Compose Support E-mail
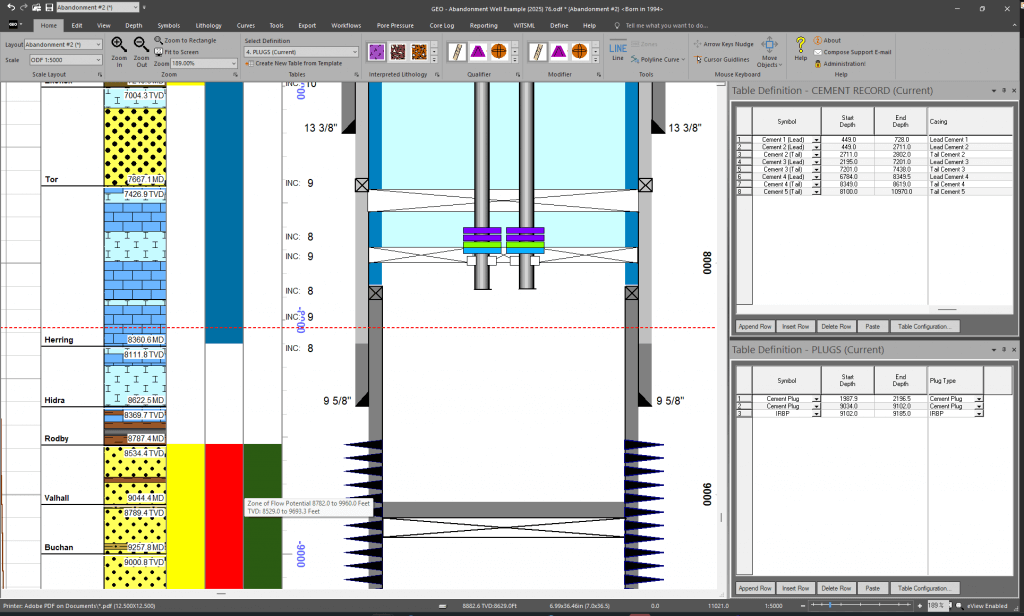1024x616 pixels. pyautogui.click(x=852, y=52)
